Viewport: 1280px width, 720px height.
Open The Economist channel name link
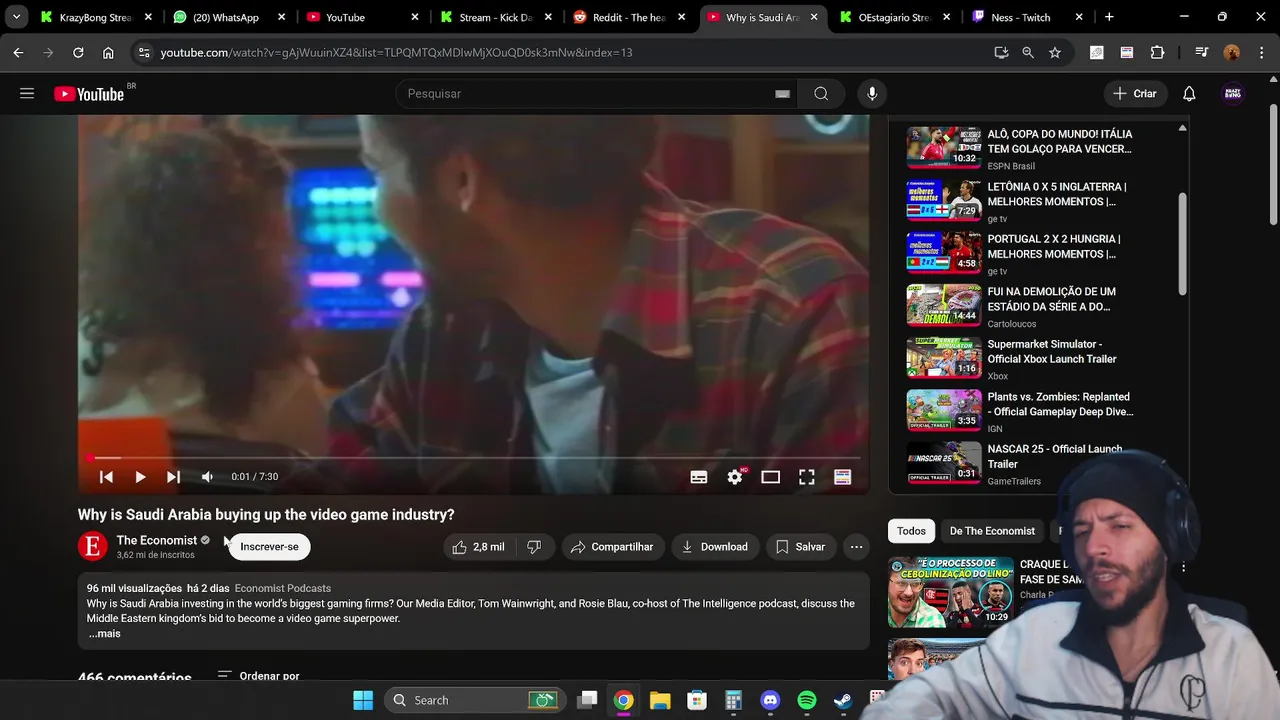point(157,540)
